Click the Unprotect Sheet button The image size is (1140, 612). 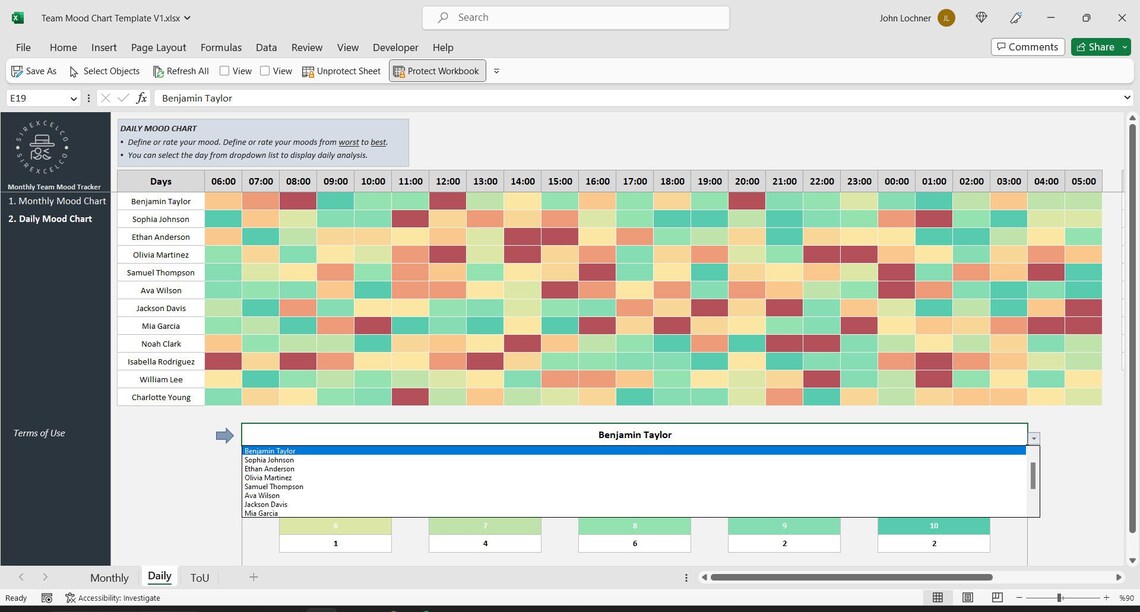343,70
